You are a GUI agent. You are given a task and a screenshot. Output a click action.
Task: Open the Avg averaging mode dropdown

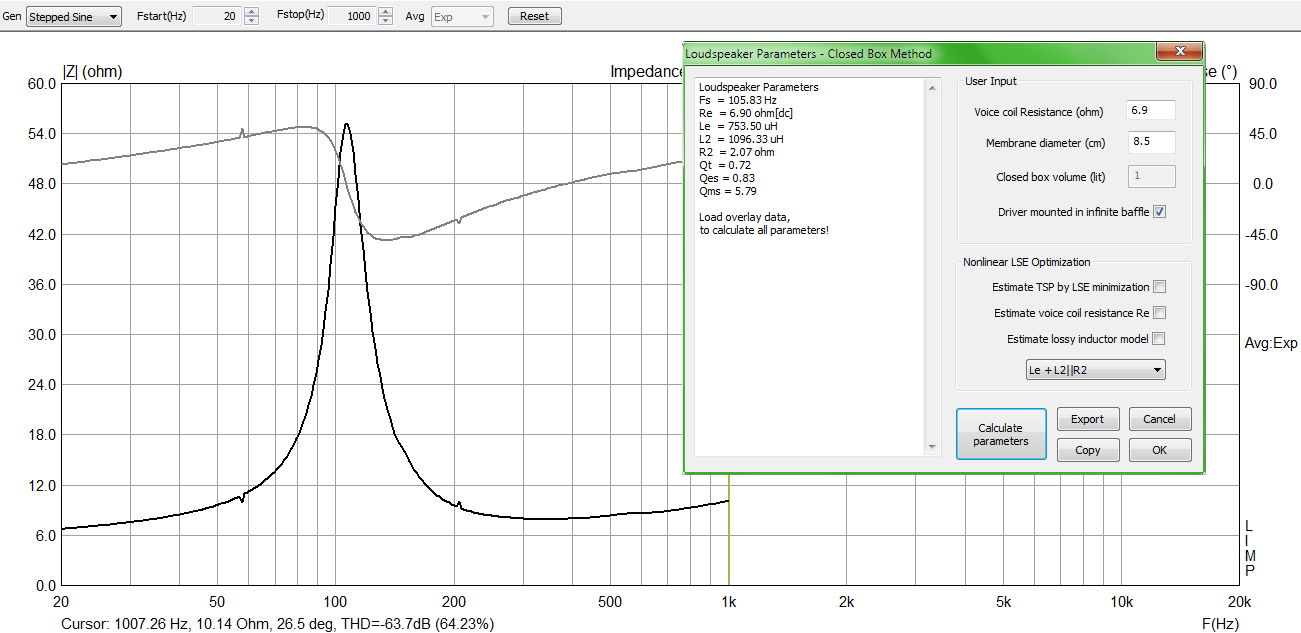pos(462,17)
